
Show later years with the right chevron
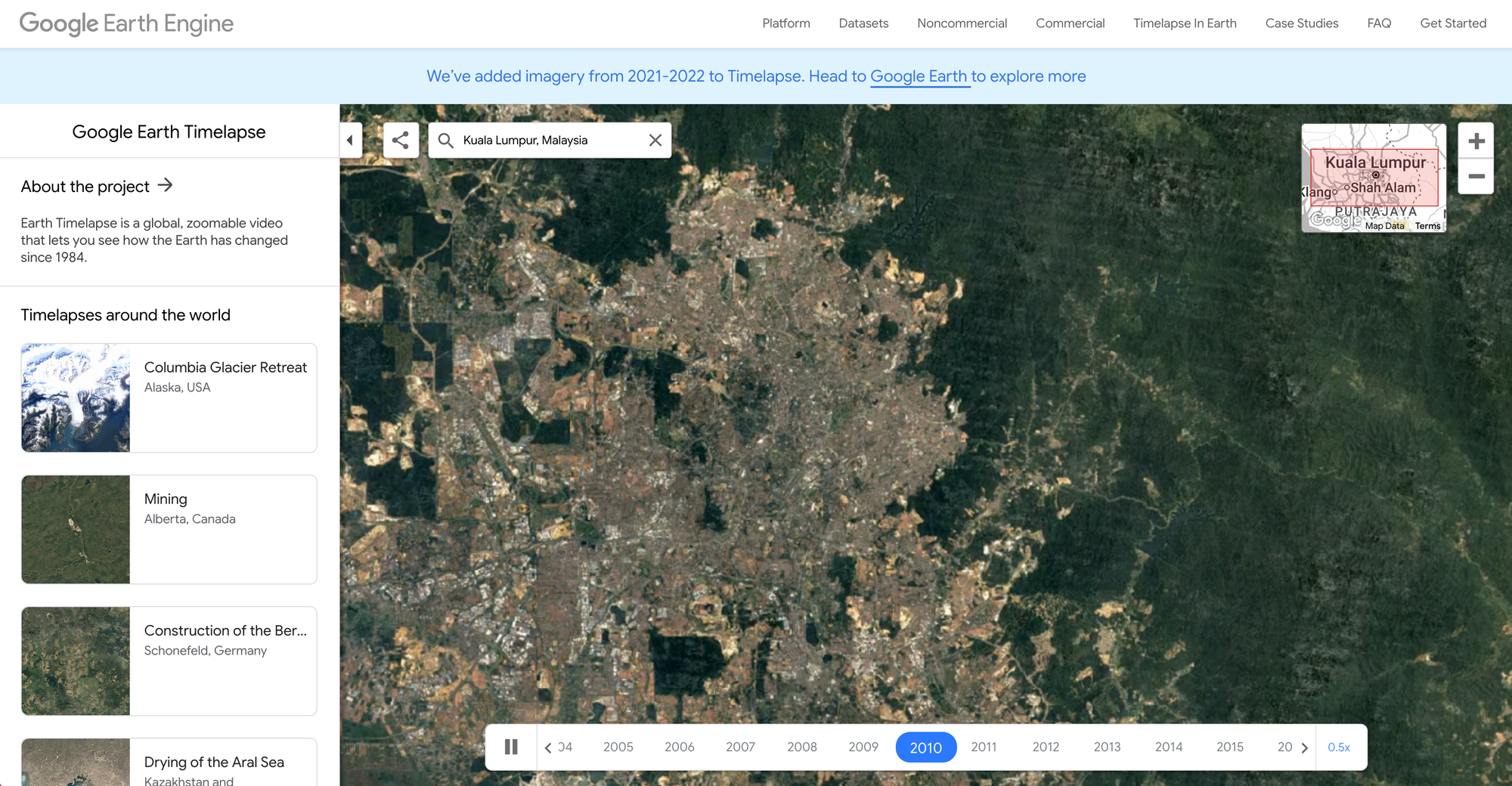(x=1304, y=747)
